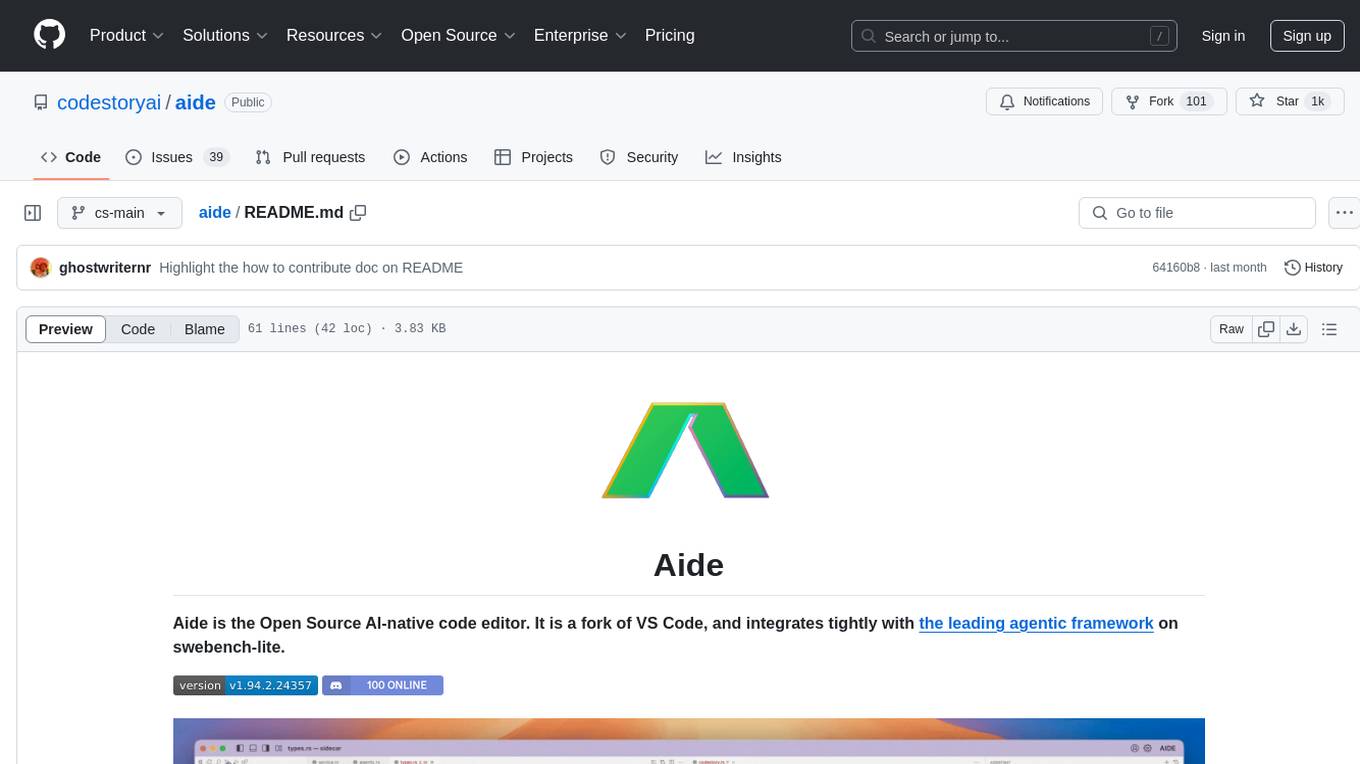Image resolution: width=1360 pixels, height=764 pixels.
Task: Focus the Go to file input
Action: point(1197,213)
